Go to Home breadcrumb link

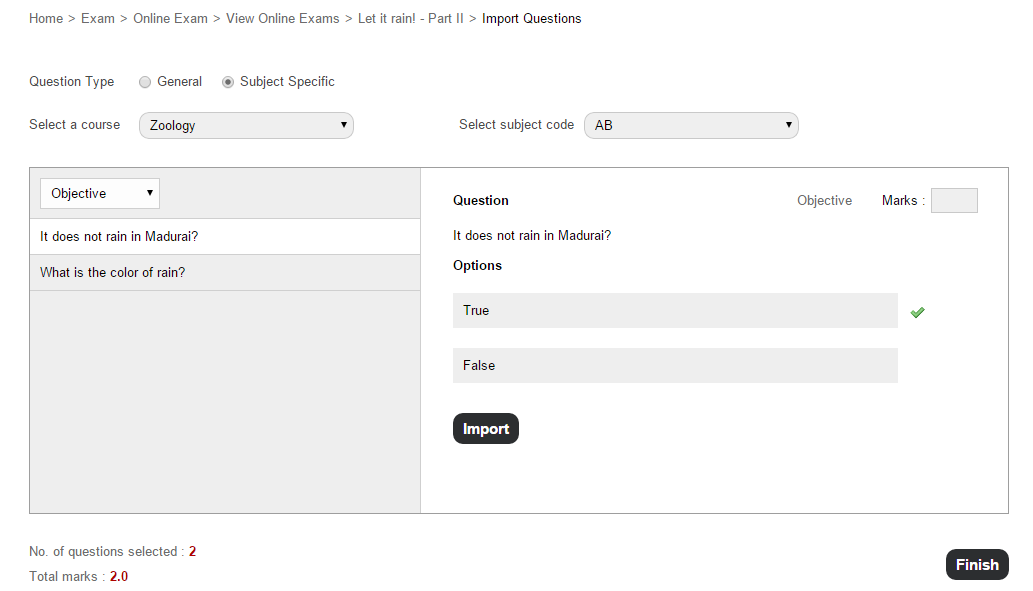tap(46, 18)
